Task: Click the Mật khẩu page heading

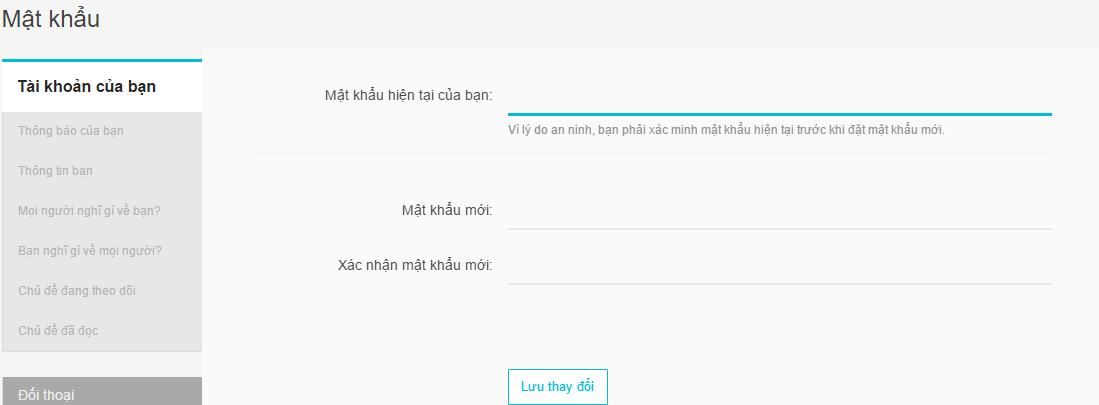Action: [x=51, y=19]
